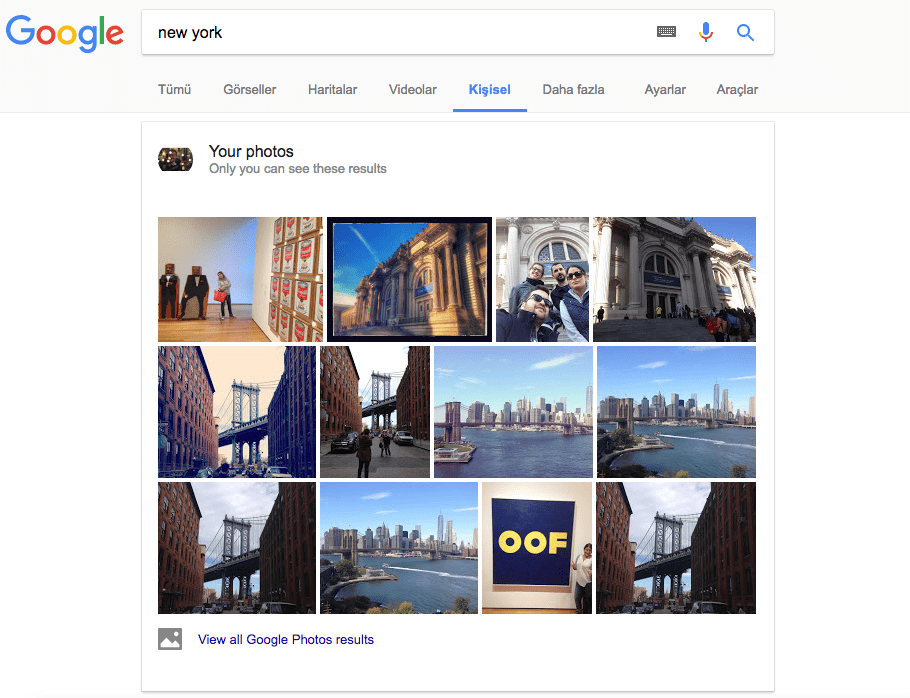Click the Google logo
Image resolution: width=910 pixels, height=698 pixels.
click(65, 33)
